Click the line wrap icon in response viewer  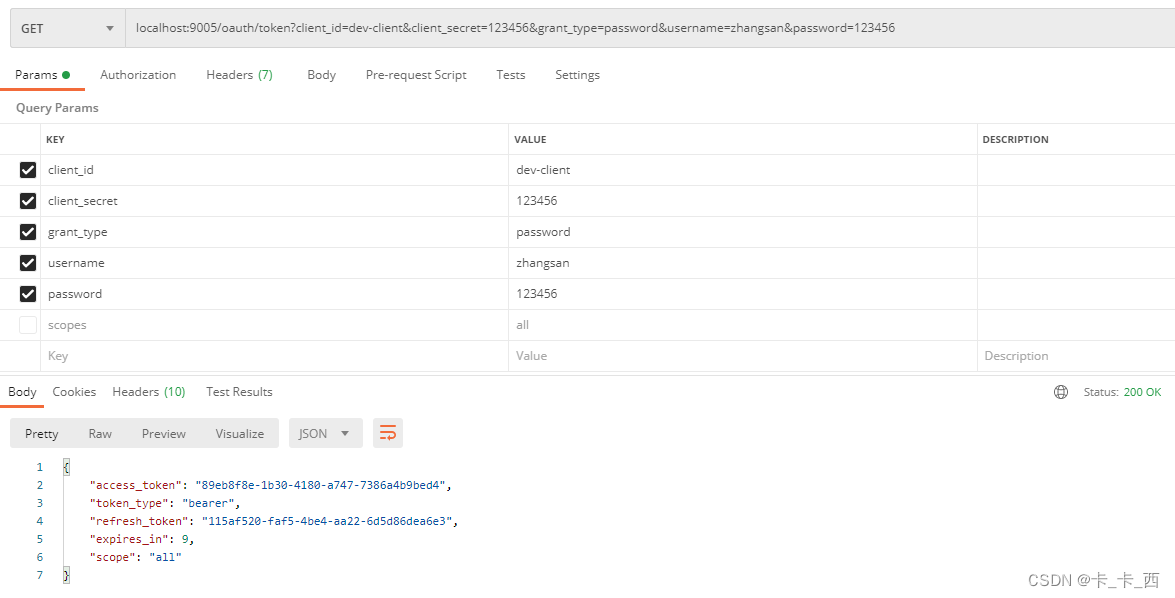pos(388,433)
